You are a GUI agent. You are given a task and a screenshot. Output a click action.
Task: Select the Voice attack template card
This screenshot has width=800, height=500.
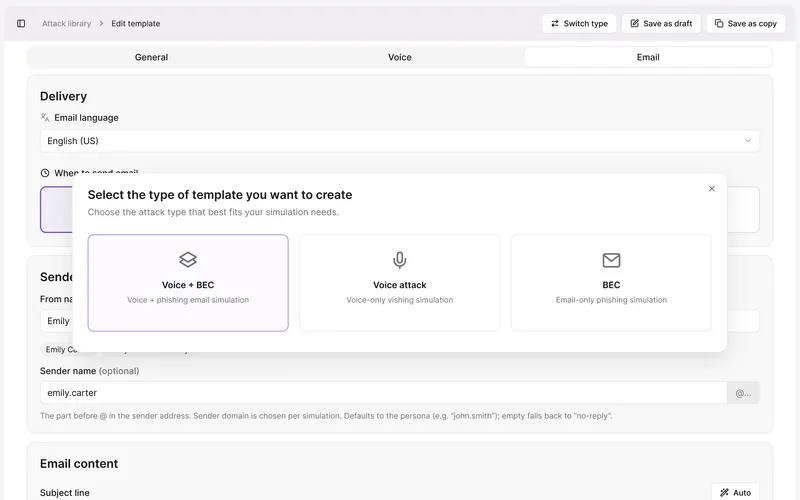click(399, 283)
